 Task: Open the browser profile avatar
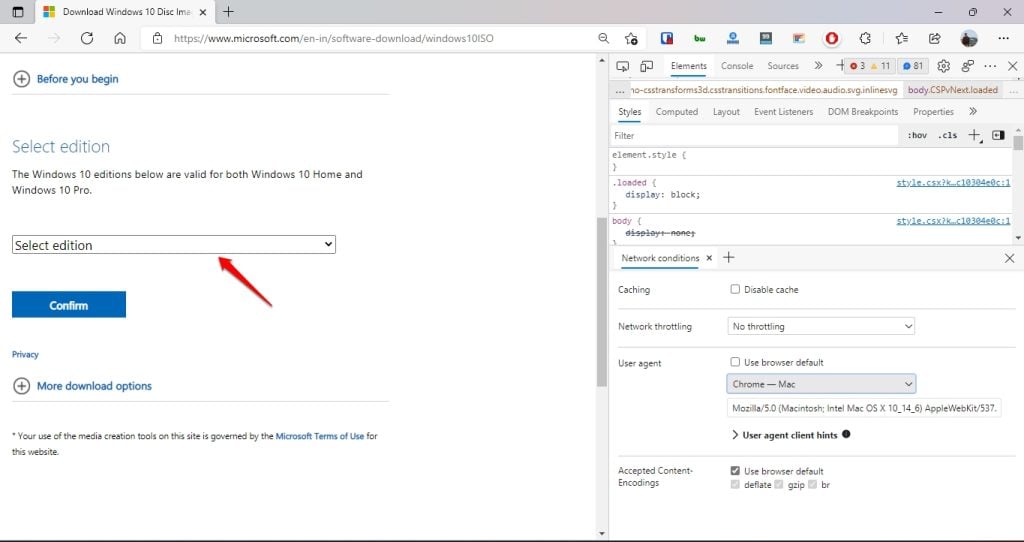point(969,39)
